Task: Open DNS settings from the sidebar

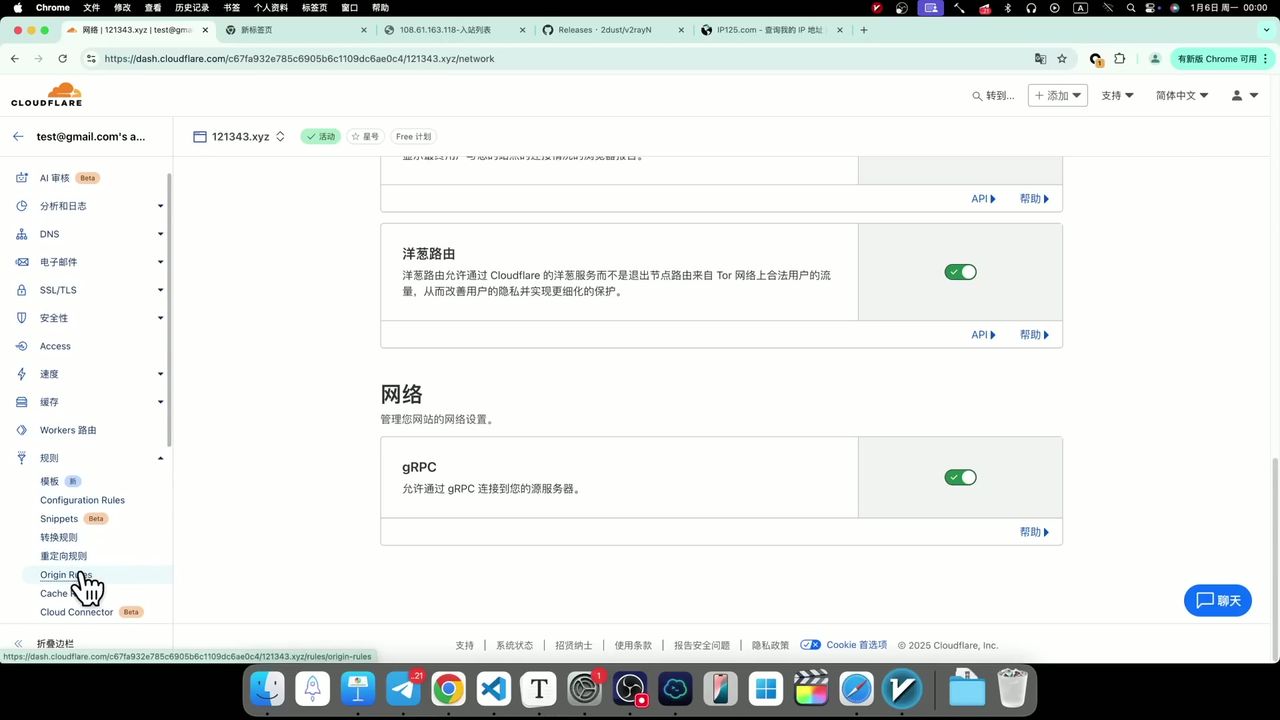Action: tap(48, 233)
